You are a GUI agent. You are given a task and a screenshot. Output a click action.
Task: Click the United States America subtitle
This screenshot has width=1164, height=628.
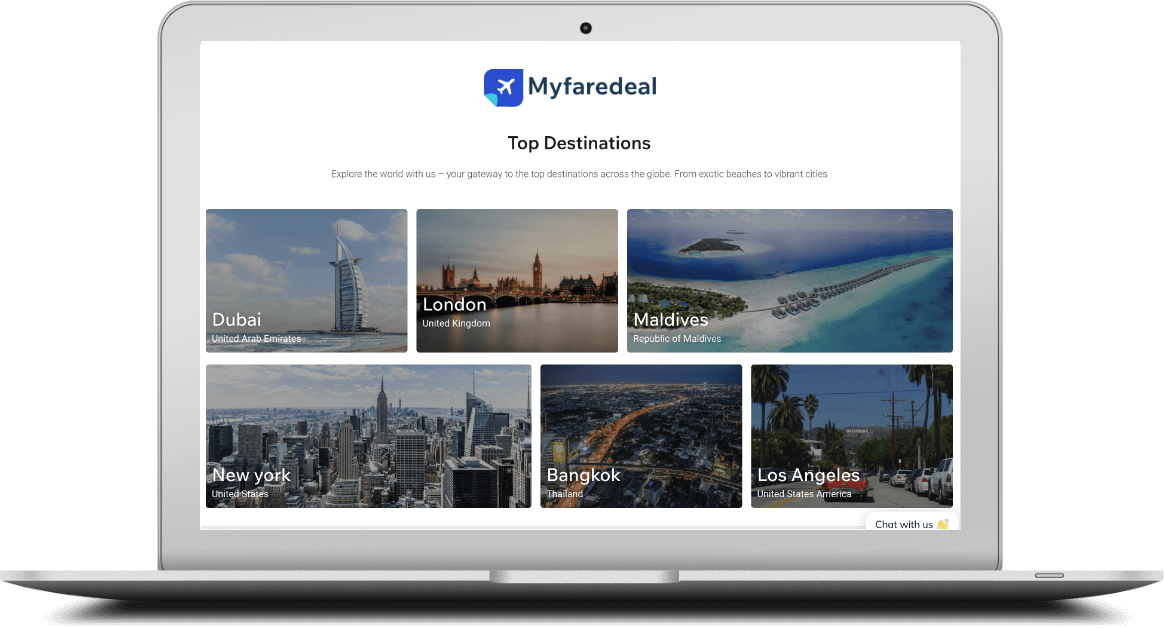click(x=804, y=494)
